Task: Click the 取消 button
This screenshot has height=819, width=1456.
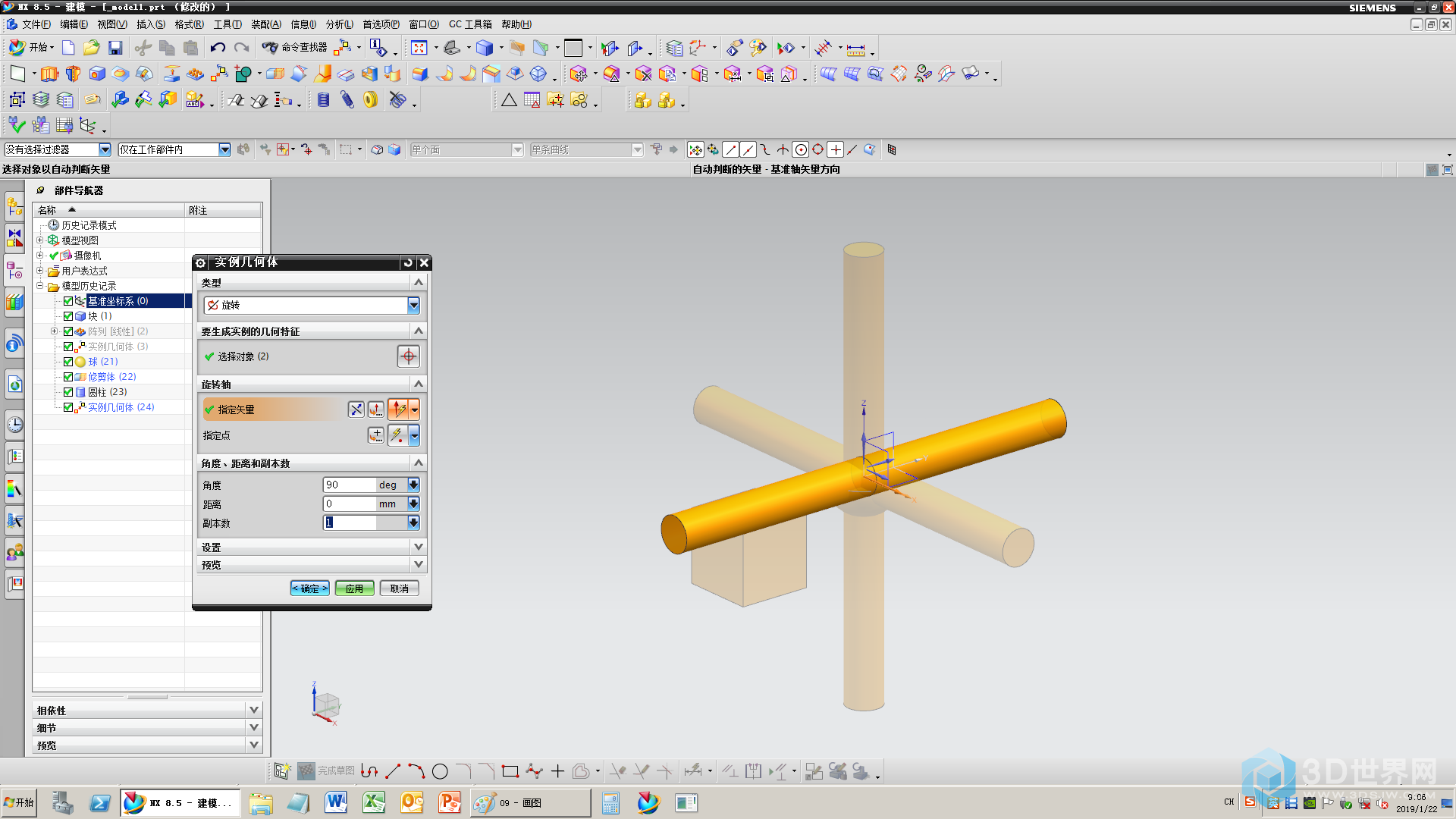Action: 400,588
